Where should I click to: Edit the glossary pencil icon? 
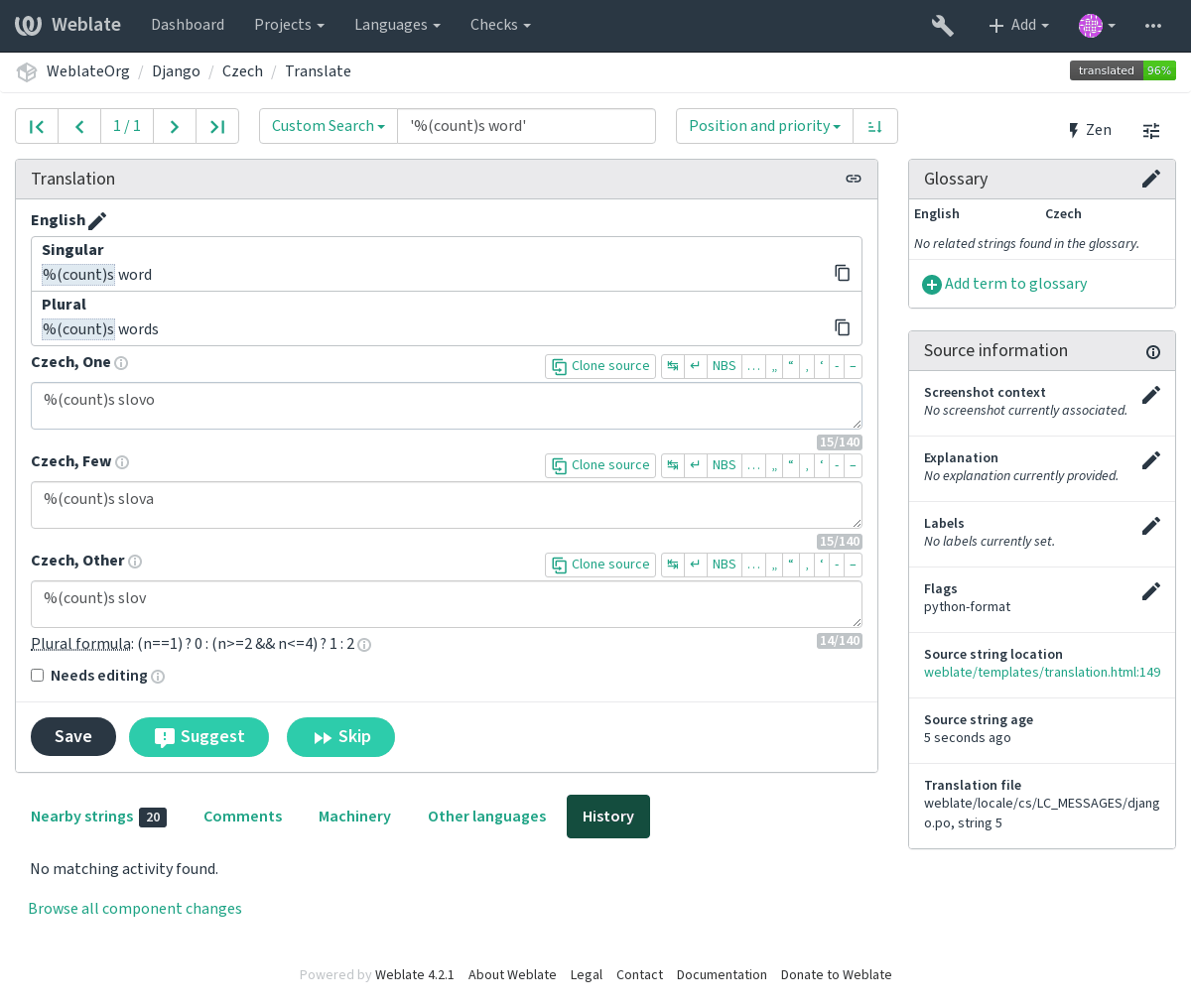1151,179
